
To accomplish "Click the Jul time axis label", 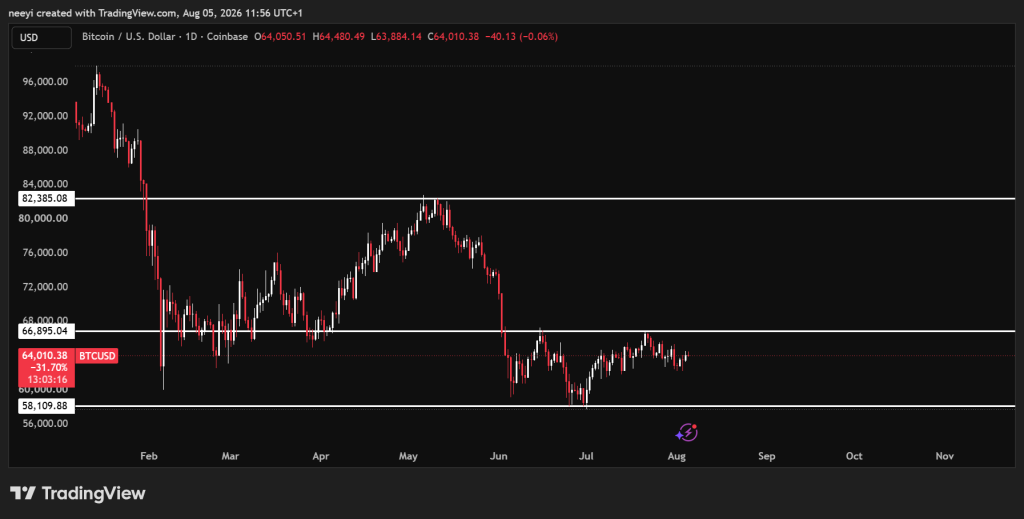I will pos(586,456).
